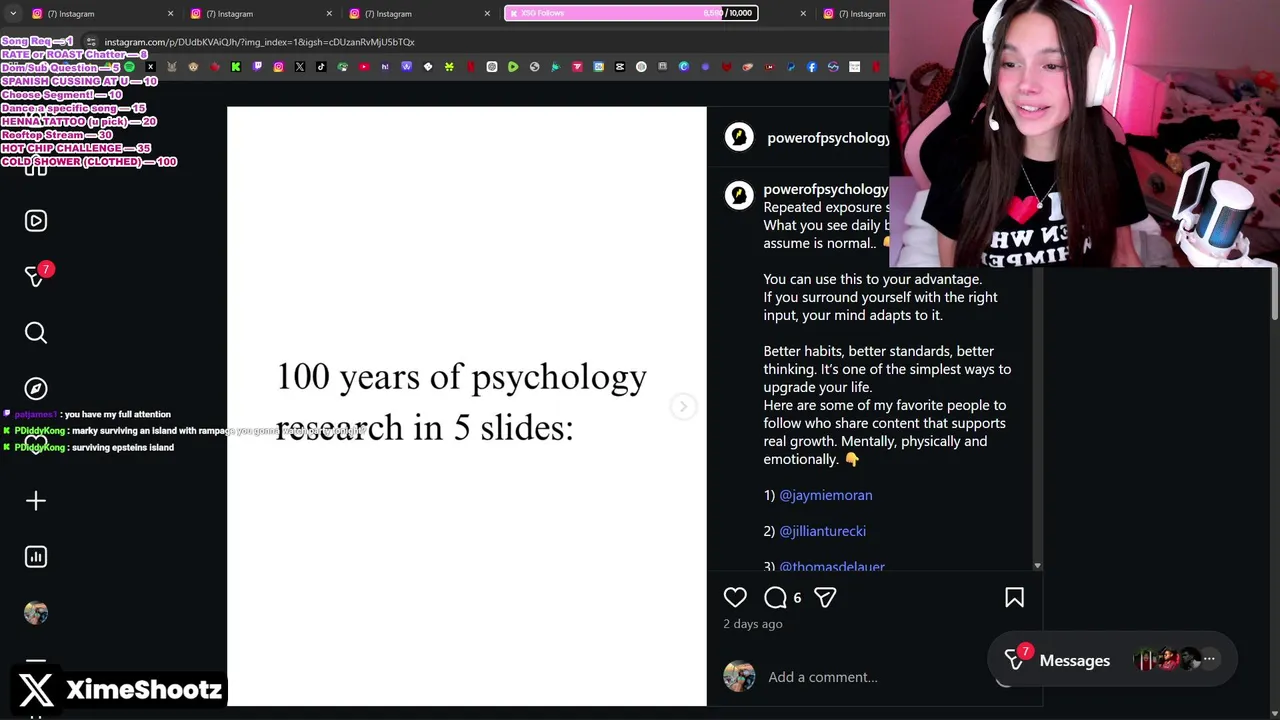This screenshot has width=1280, height=720.
Task: Open comments via the speech bubble icon
Action: (775, 597)
